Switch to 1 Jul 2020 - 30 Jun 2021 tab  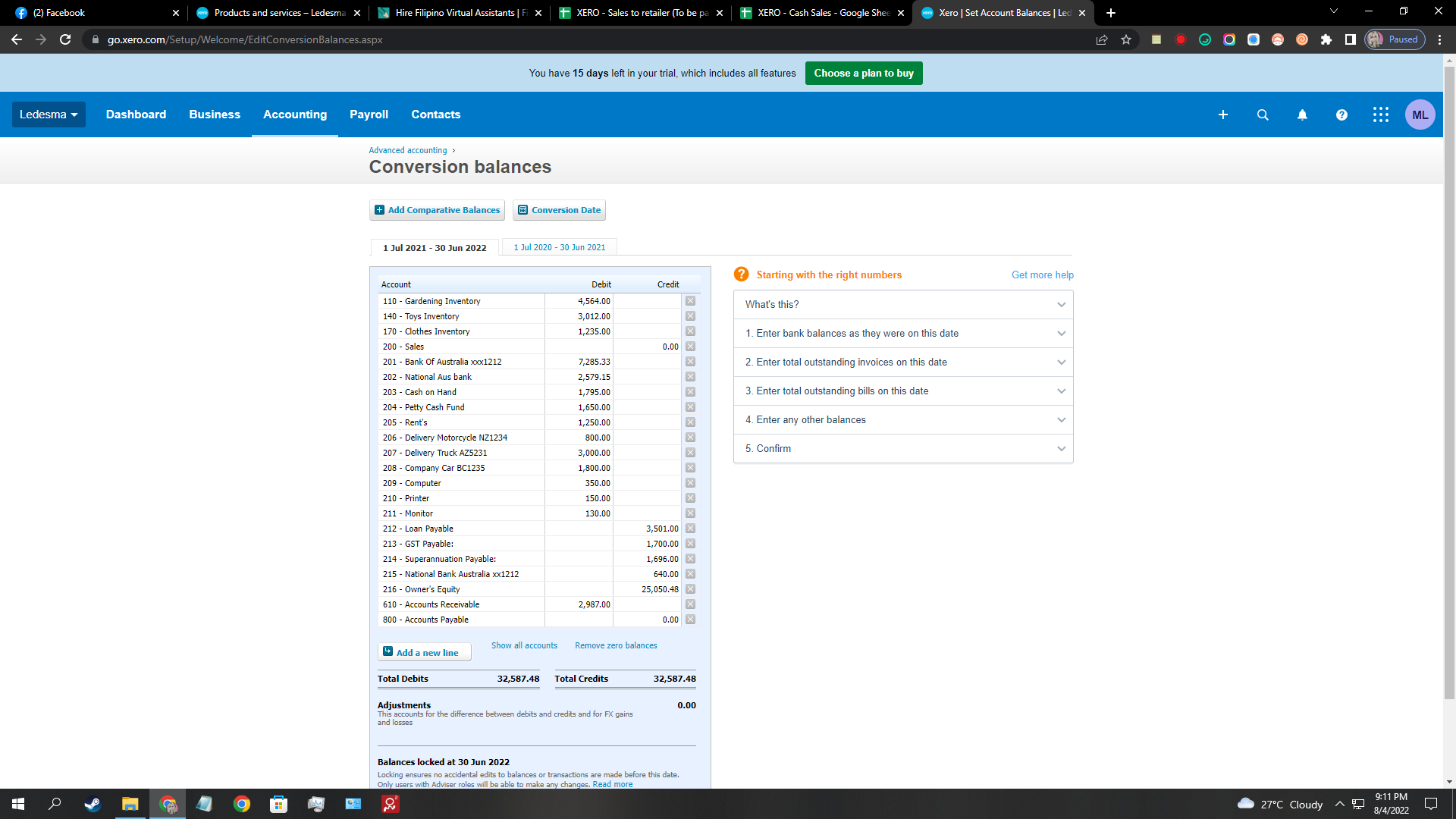pyautogui.click(x=560, y=246)
